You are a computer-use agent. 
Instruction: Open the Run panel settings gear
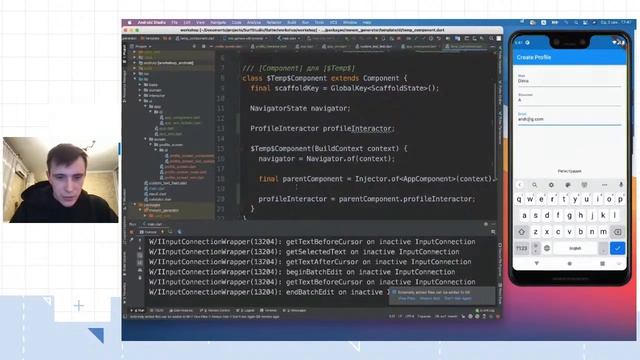pos(486,224)
